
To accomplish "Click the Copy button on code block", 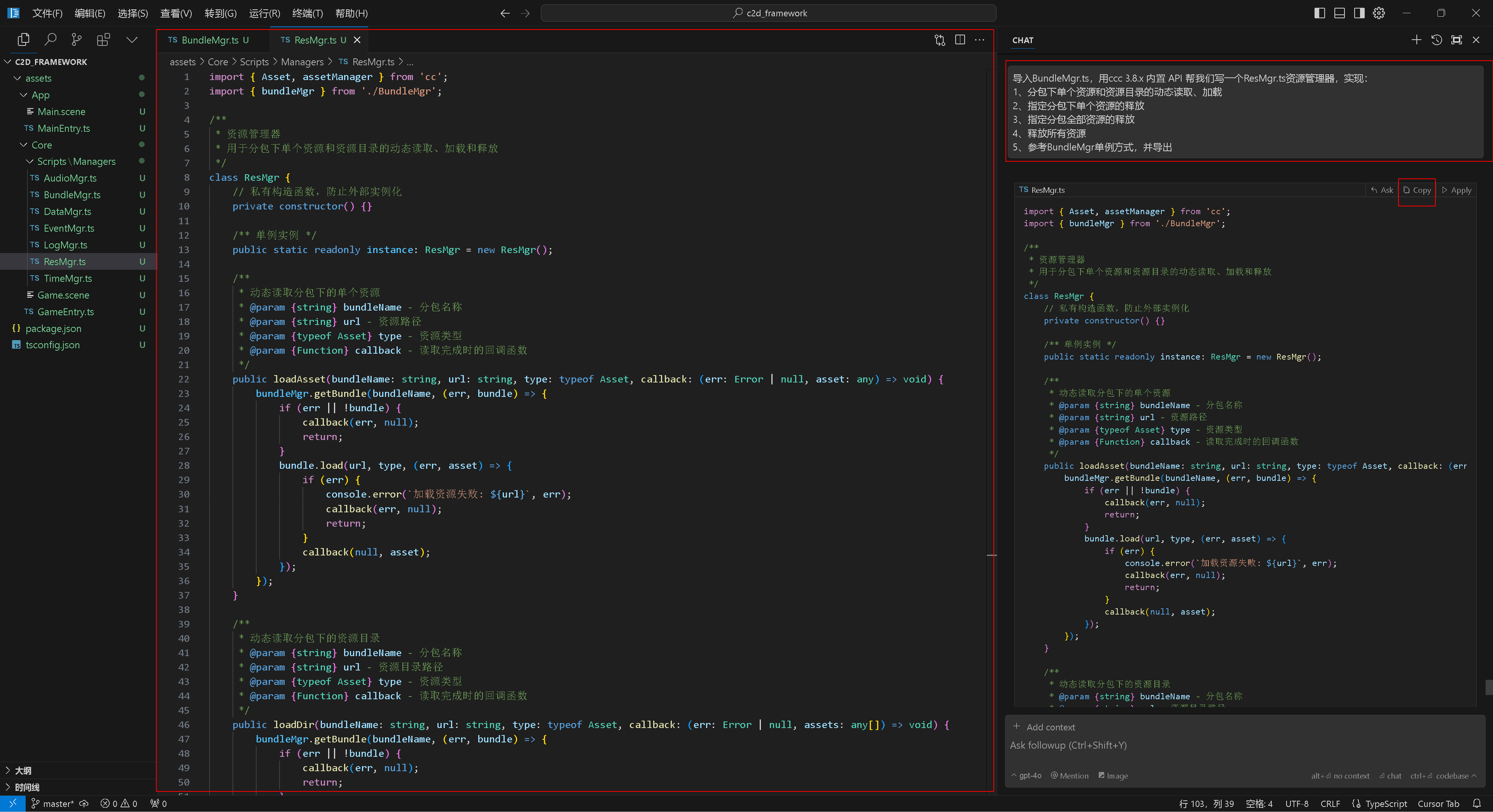I will (1416, 190).
